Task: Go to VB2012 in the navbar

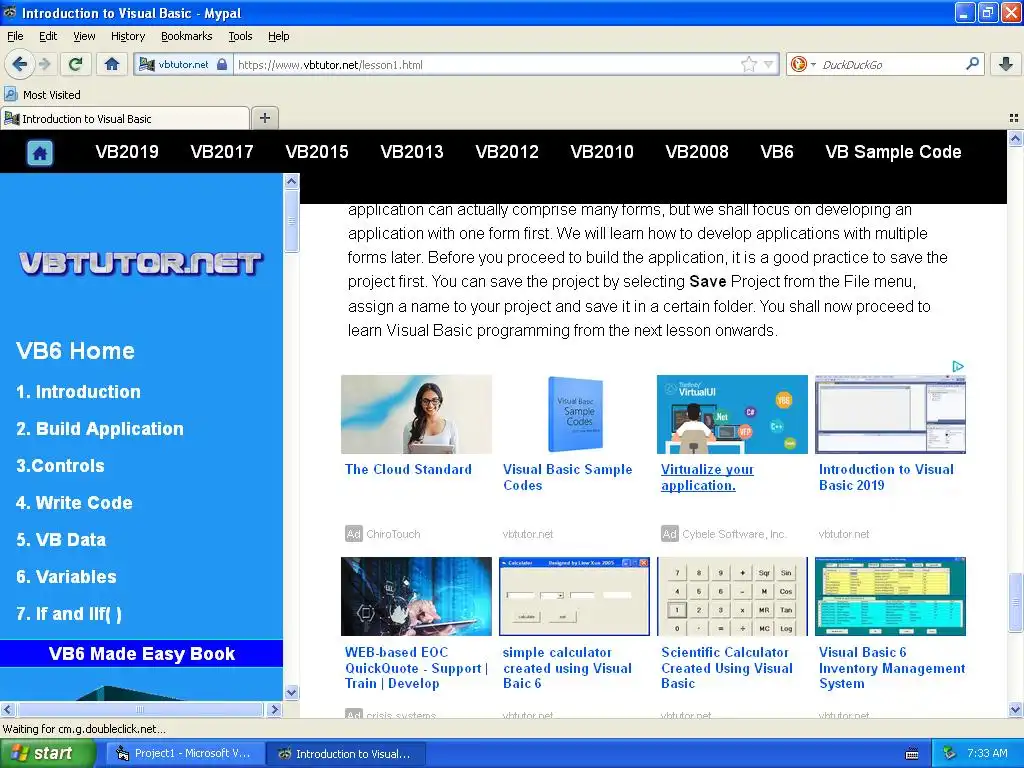Action: click(507, 152)
